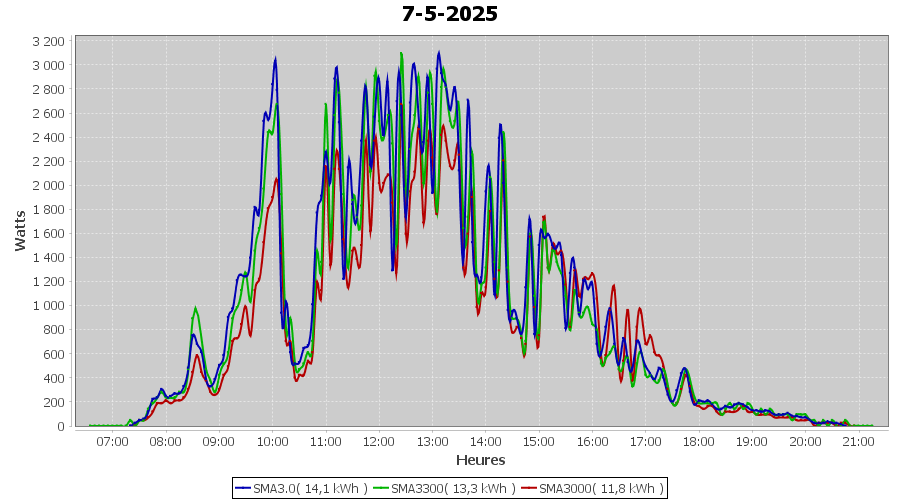This screenshot has width=900, height=500.
Task: Click the 200 watts axis value
Action: point(55,402)
